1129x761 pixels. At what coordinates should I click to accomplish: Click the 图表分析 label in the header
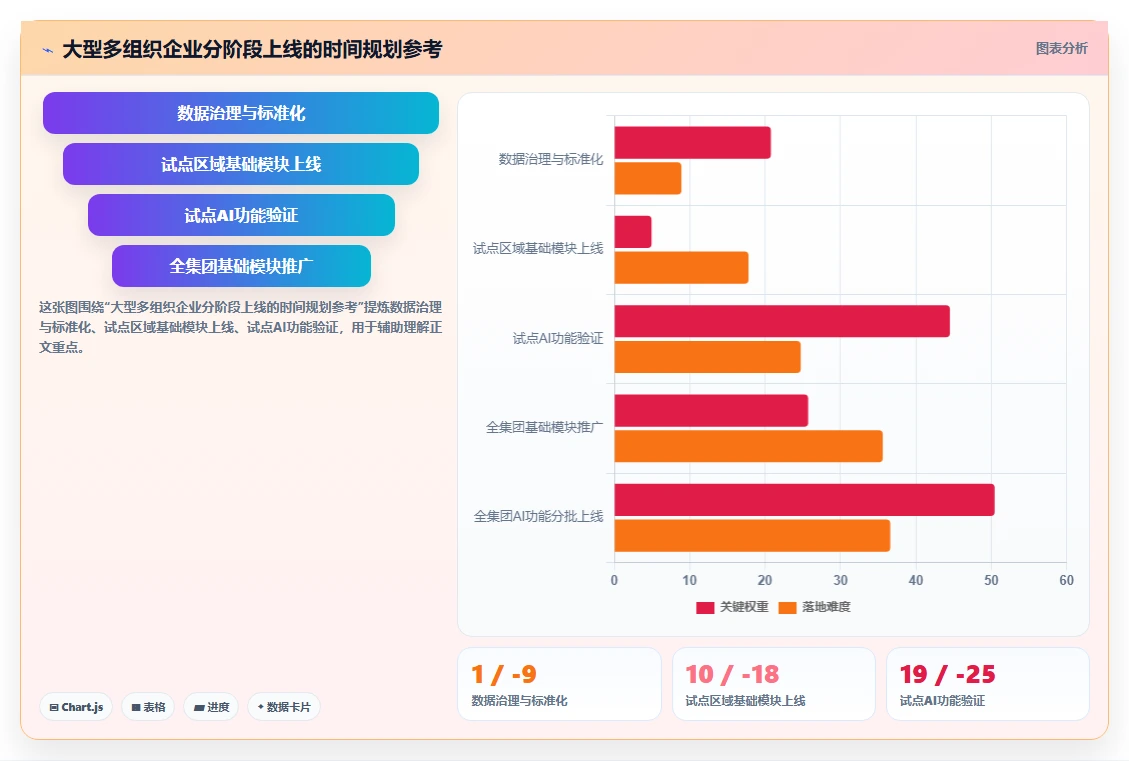(x=1061, y=48)
